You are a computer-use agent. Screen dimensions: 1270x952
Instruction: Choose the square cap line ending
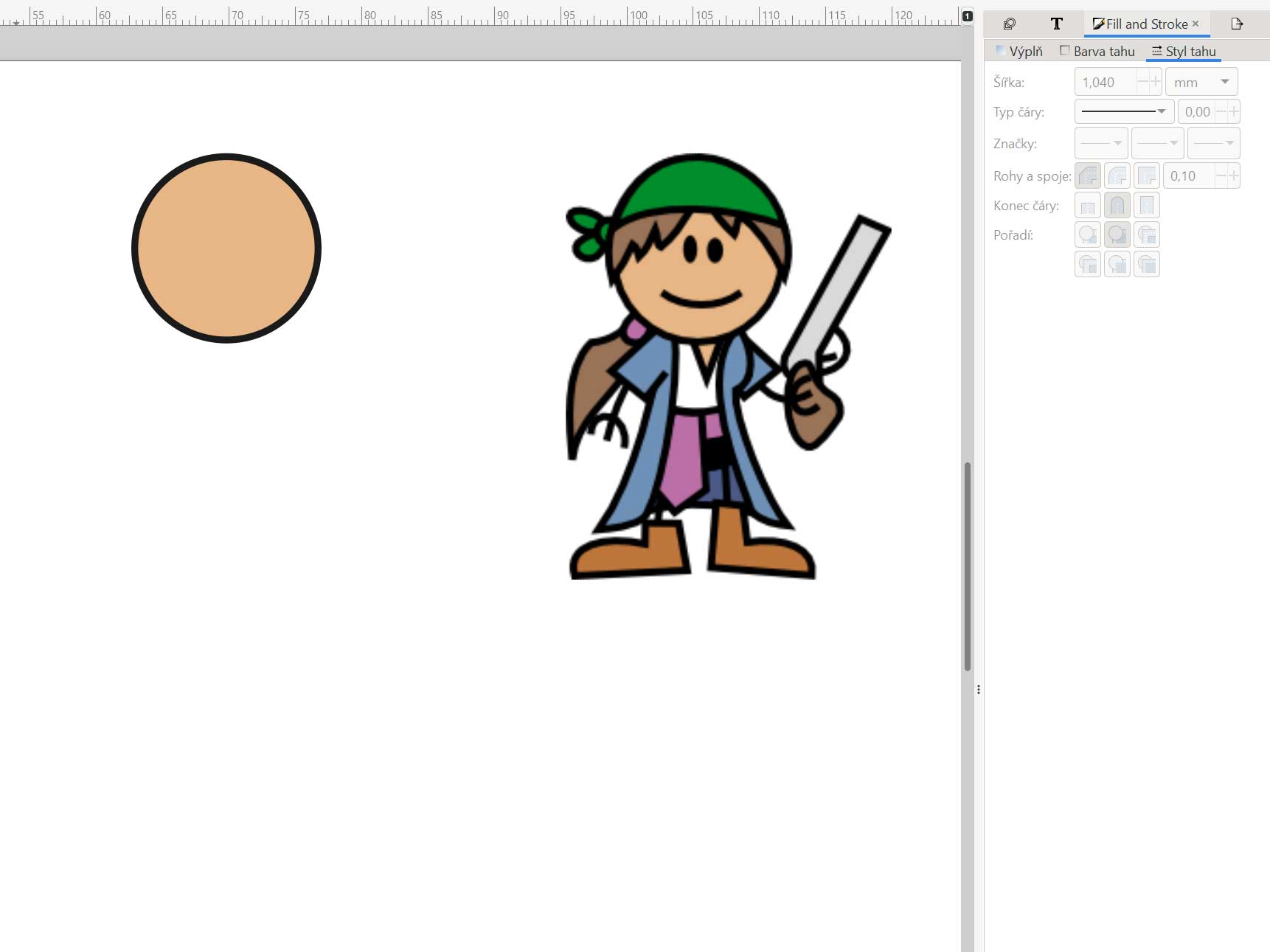pyautogui.click(x=1147, y=206)
